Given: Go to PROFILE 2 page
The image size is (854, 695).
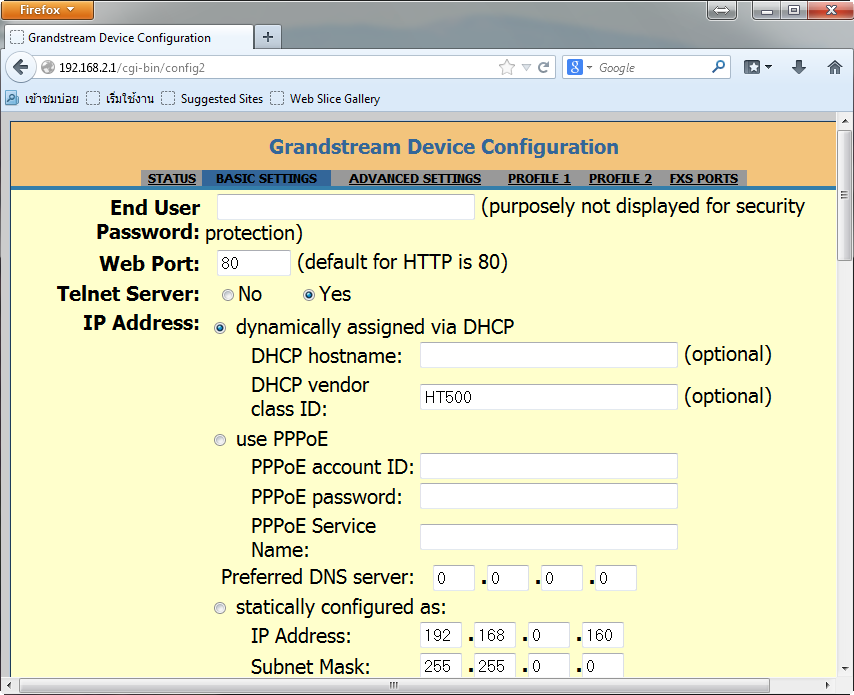Looking at the screenshot, I should 620,179.
